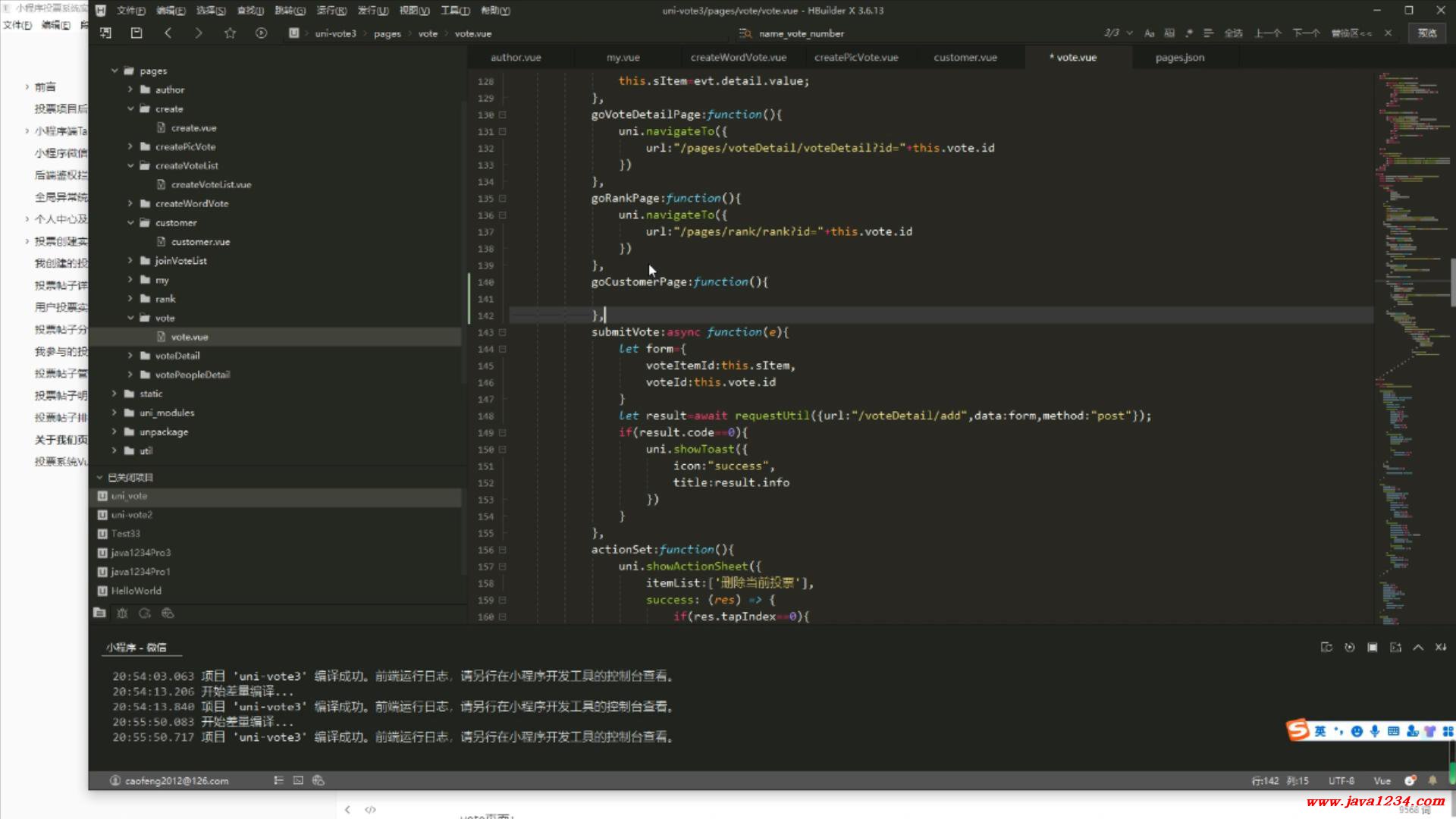Fold code at line 130 gutter marker
This screenshot has width=1456, height=819.
tap(502, 115)
